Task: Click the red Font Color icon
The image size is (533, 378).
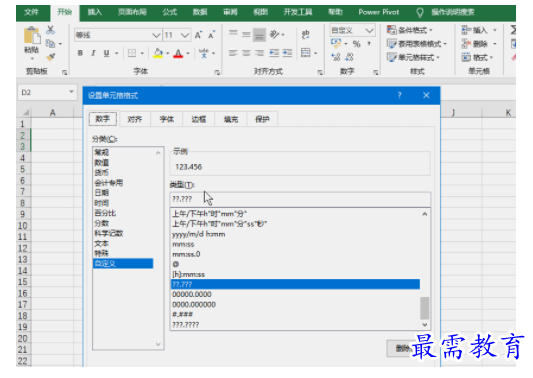Action: 178,53
